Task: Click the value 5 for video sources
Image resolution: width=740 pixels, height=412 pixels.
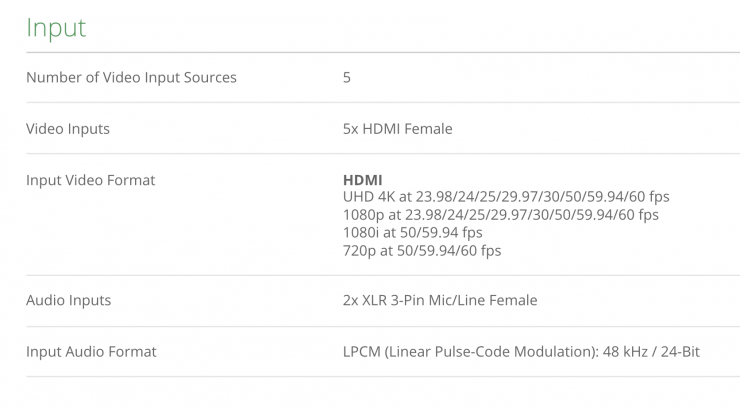Action: (347, 77)
